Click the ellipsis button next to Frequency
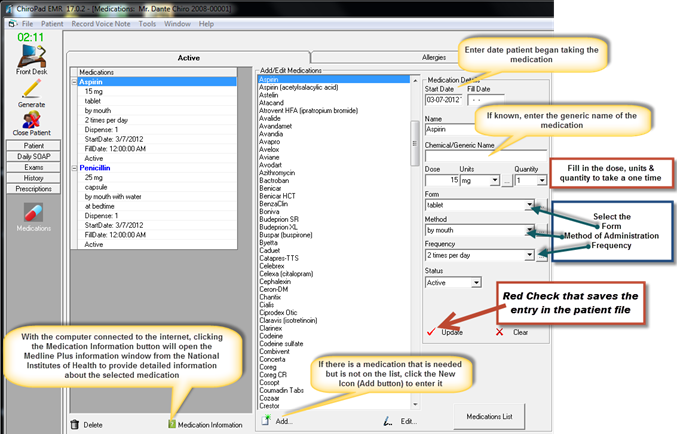Screen dimensions: 677x434 tap(542, 256)
